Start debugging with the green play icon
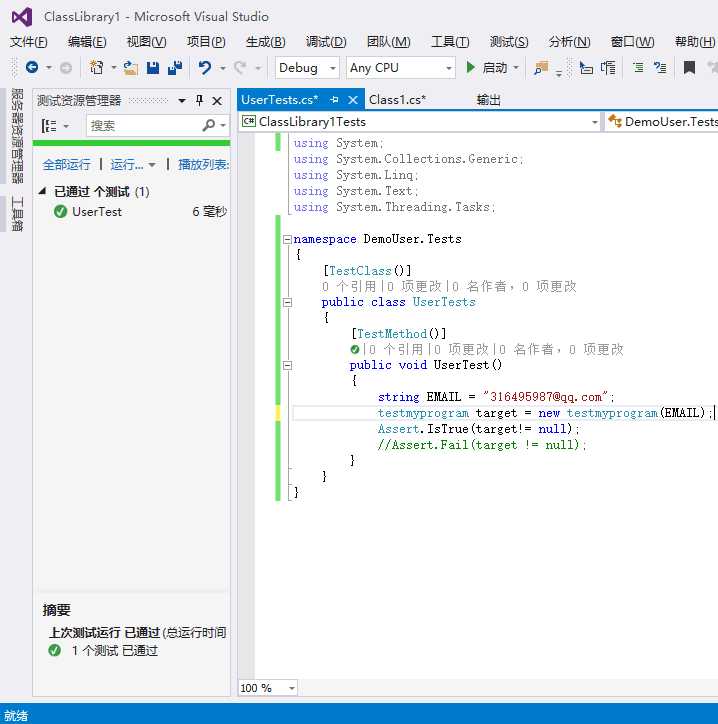This screenshot has width=718, height=724. (x=470, y=68)
